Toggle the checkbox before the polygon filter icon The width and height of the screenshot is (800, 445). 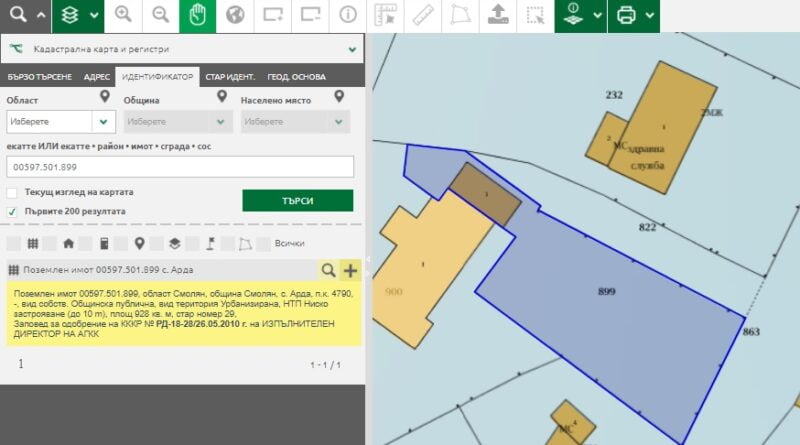[228, 243]
